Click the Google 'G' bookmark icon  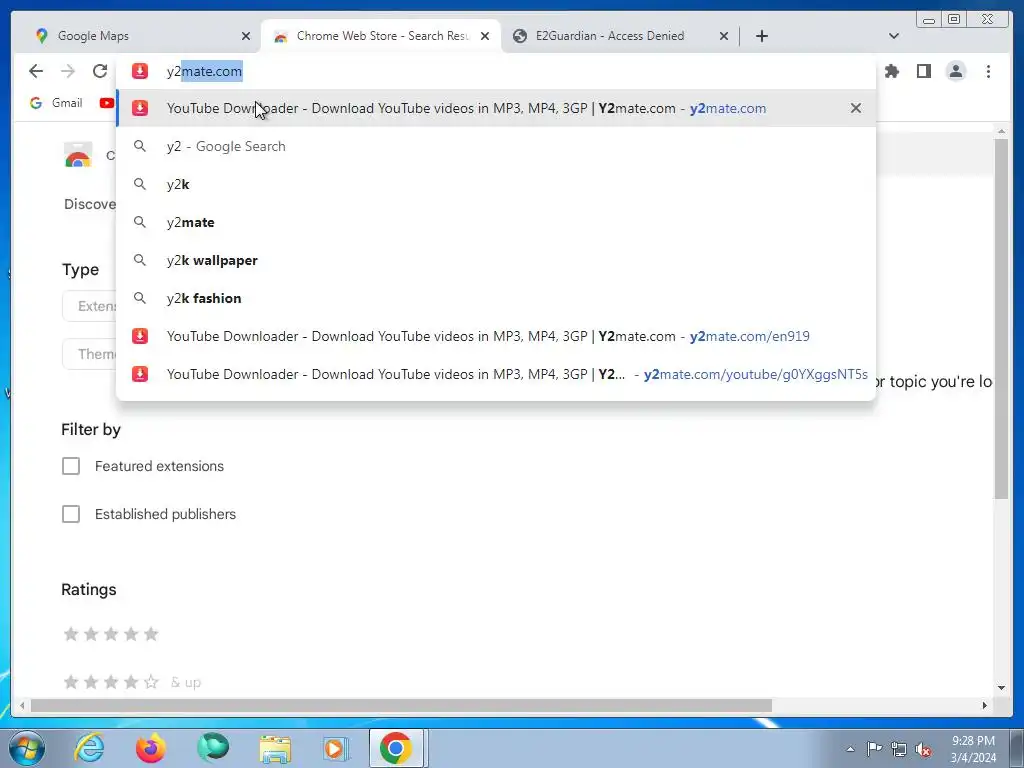coord(36,103)
